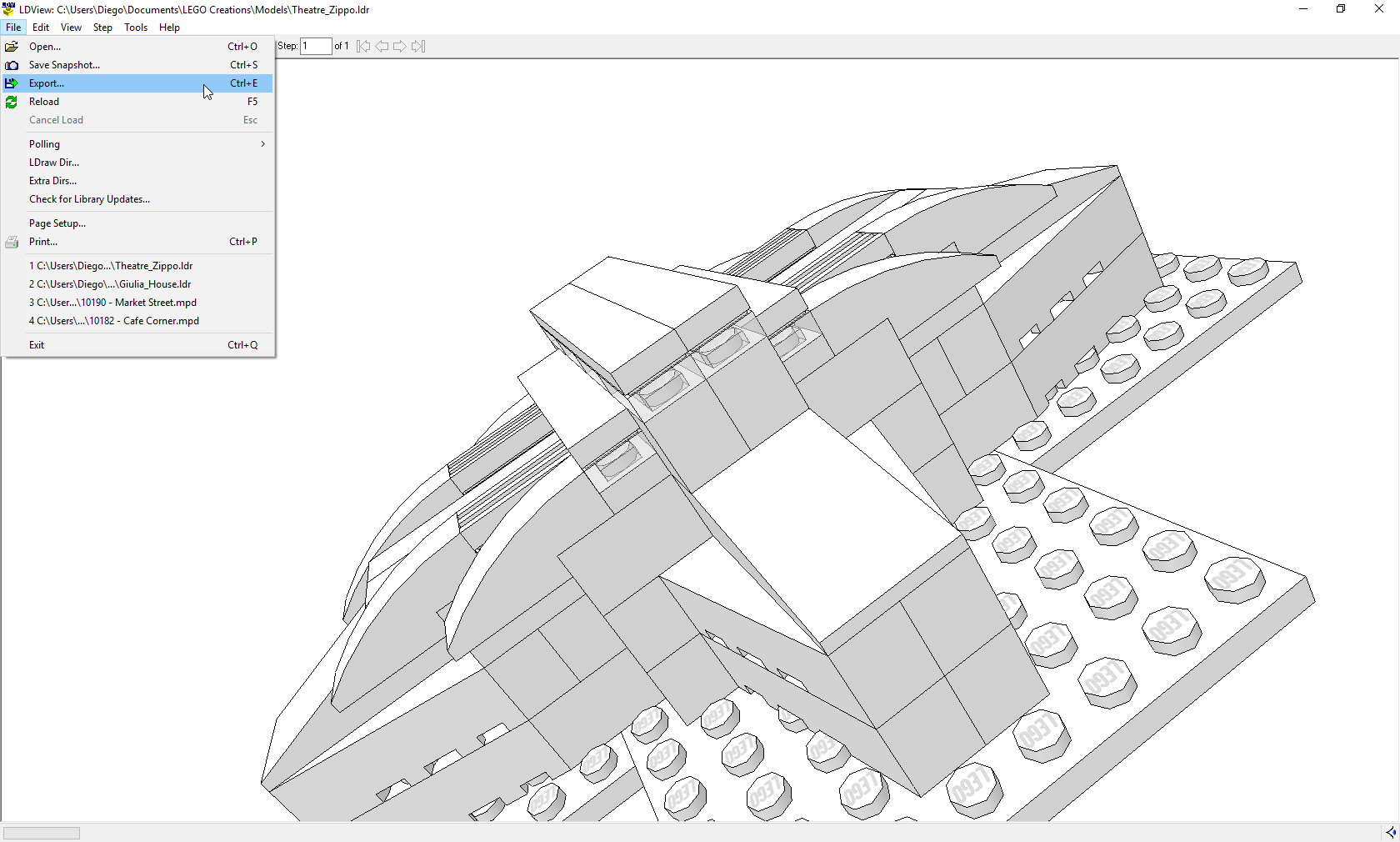Screen dimensions: 1400x842
Task: Click the LDView app icon in title bar
Action: (x=9, y=9)
